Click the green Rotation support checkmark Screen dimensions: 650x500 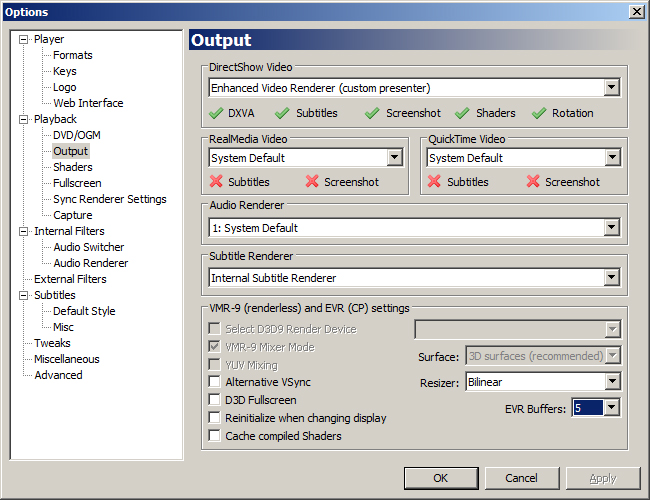[539, 113]
